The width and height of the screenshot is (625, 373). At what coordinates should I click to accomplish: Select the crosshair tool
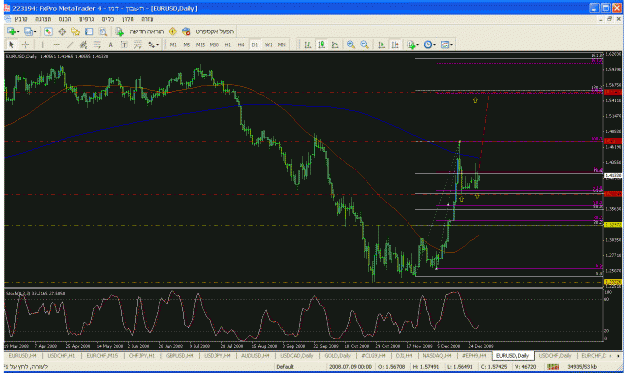26,45
